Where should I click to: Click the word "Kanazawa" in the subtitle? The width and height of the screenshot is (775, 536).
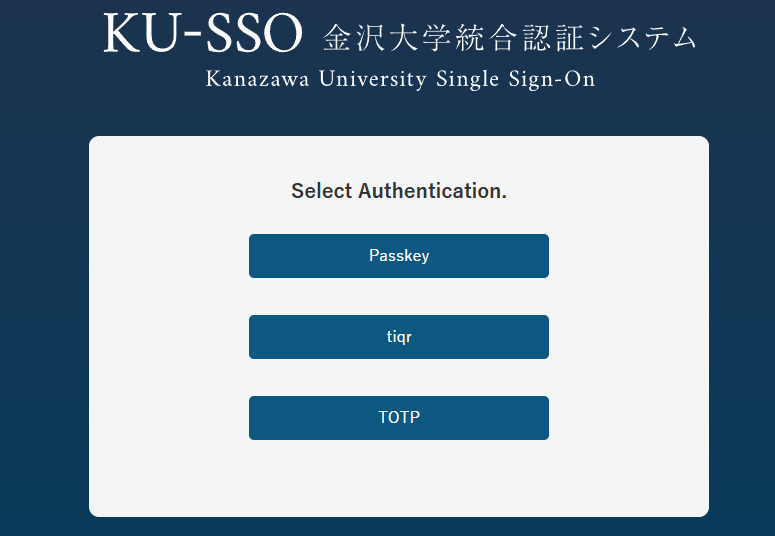[258, 79]
